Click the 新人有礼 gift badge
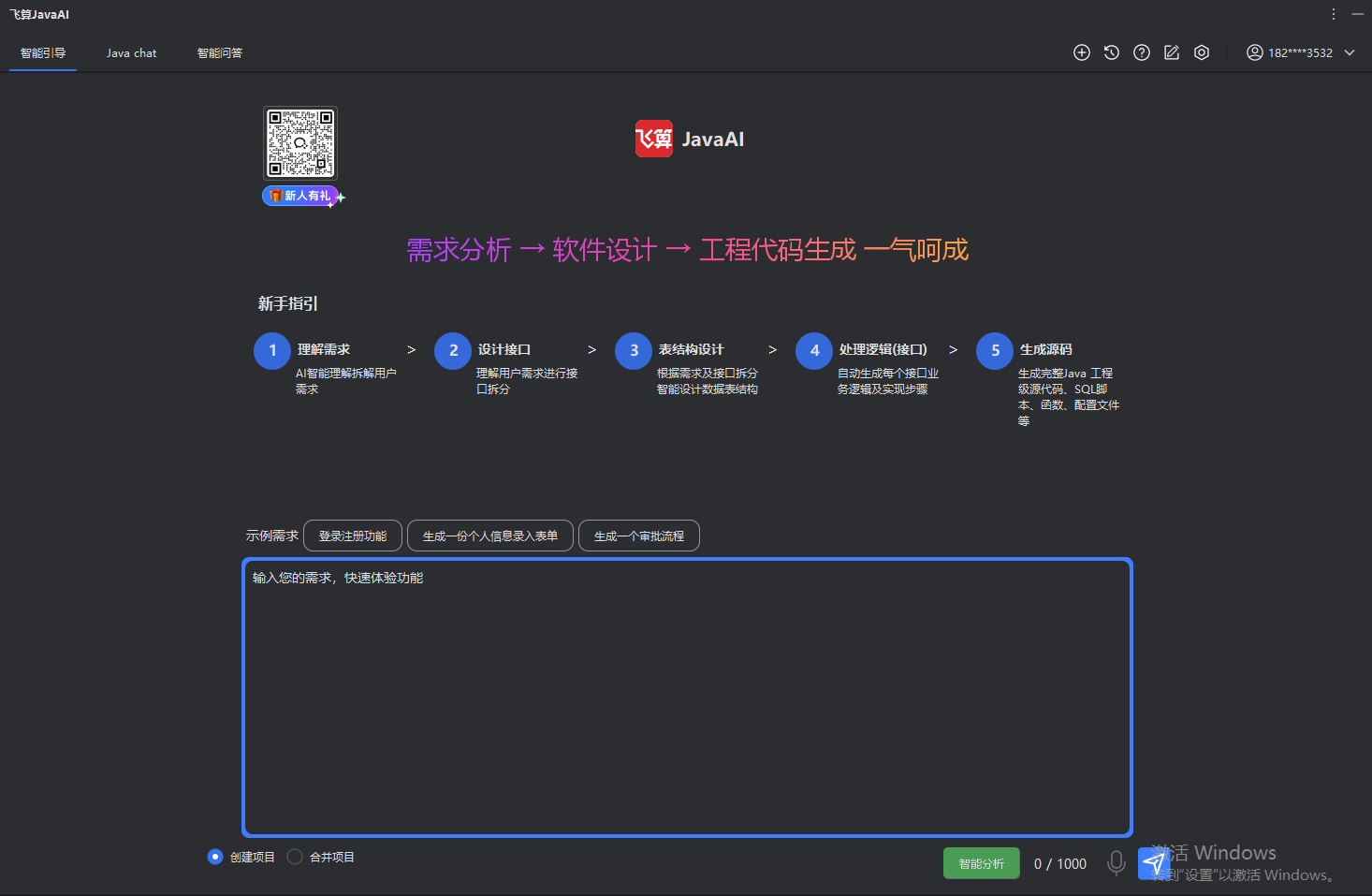The width and height of the screenshot is (1372, 896). (x=301, y=196)
